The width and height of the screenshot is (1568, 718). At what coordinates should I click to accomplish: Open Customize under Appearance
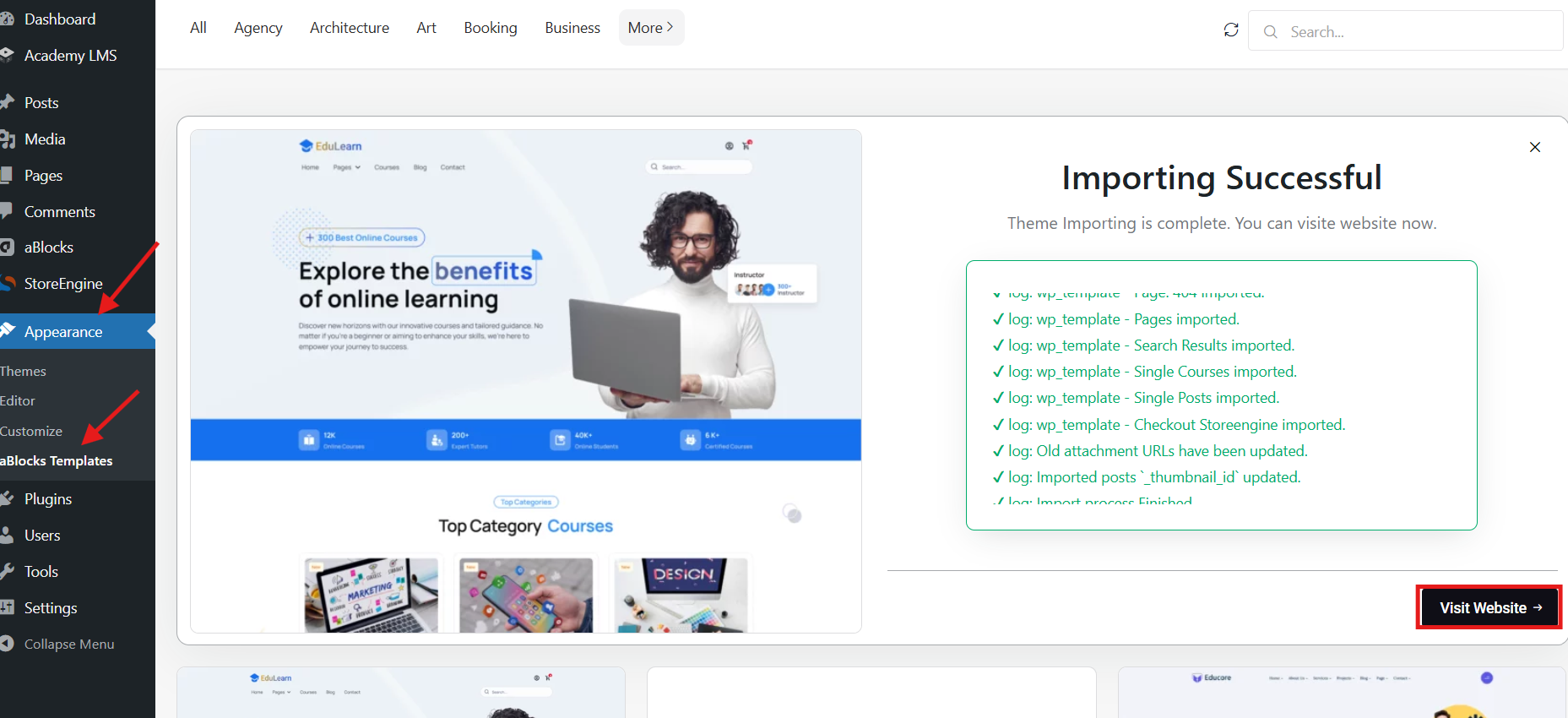[31, 432]
